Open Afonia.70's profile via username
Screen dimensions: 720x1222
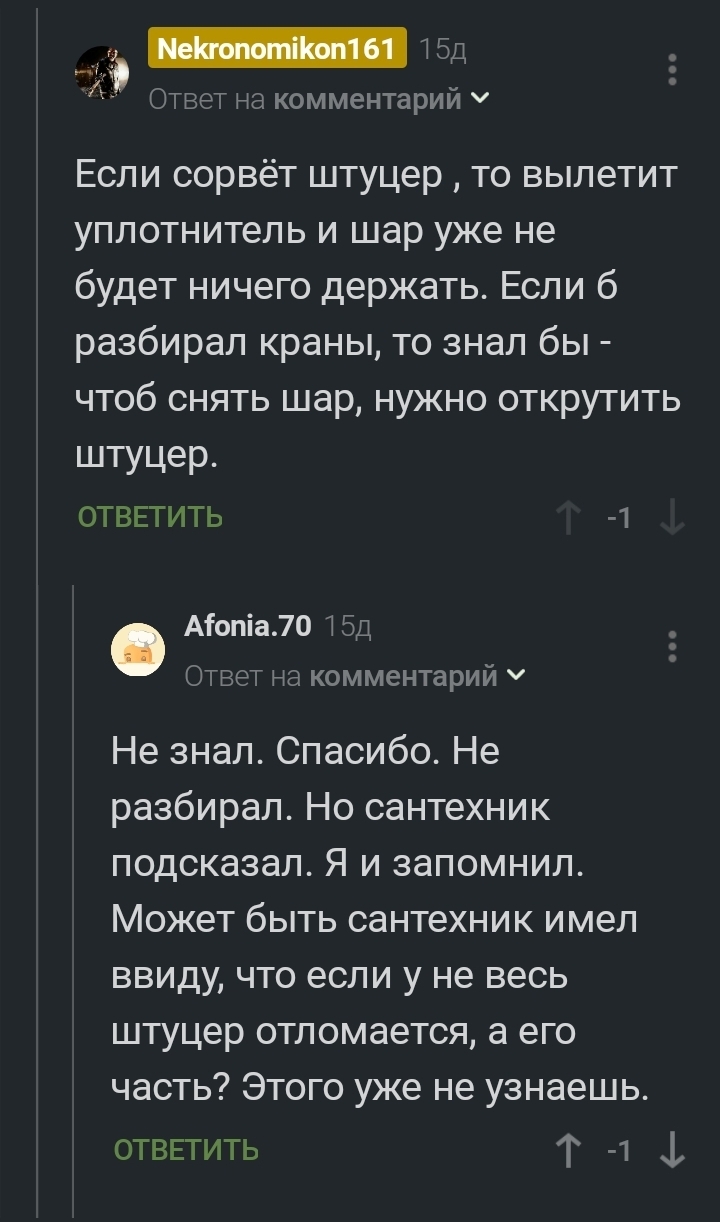click(248, 626)
